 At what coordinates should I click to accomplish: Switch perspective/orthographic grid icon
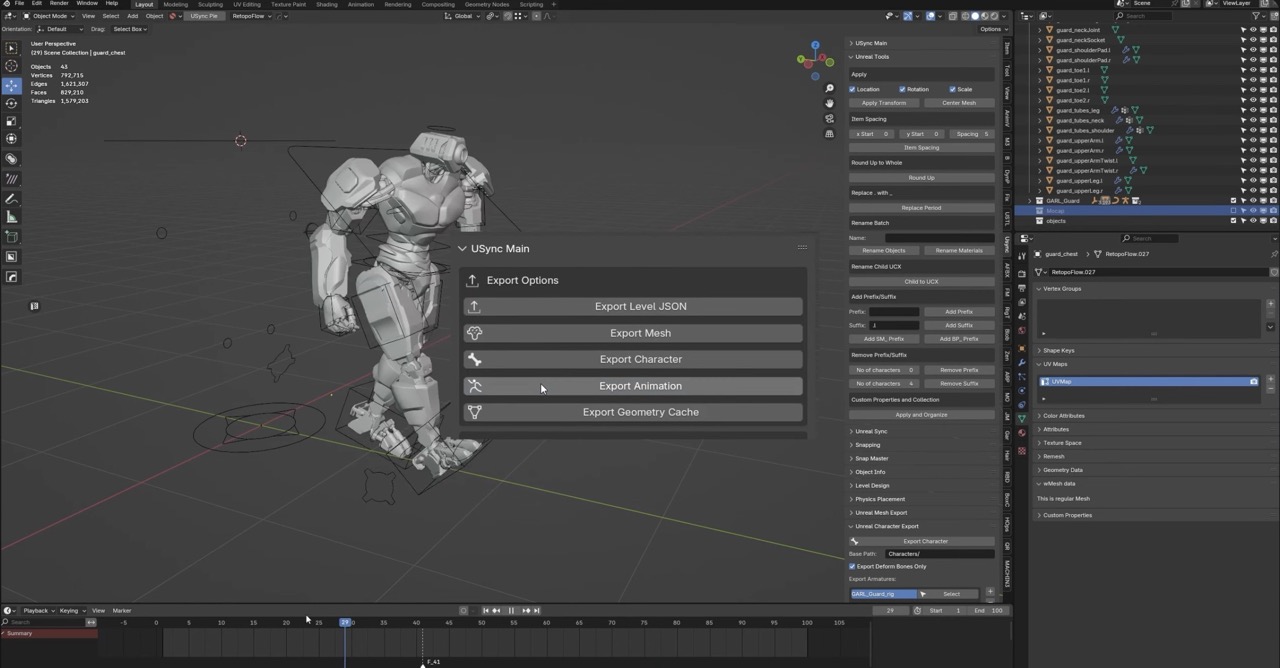pyautogui.click(x=829, y=133)
